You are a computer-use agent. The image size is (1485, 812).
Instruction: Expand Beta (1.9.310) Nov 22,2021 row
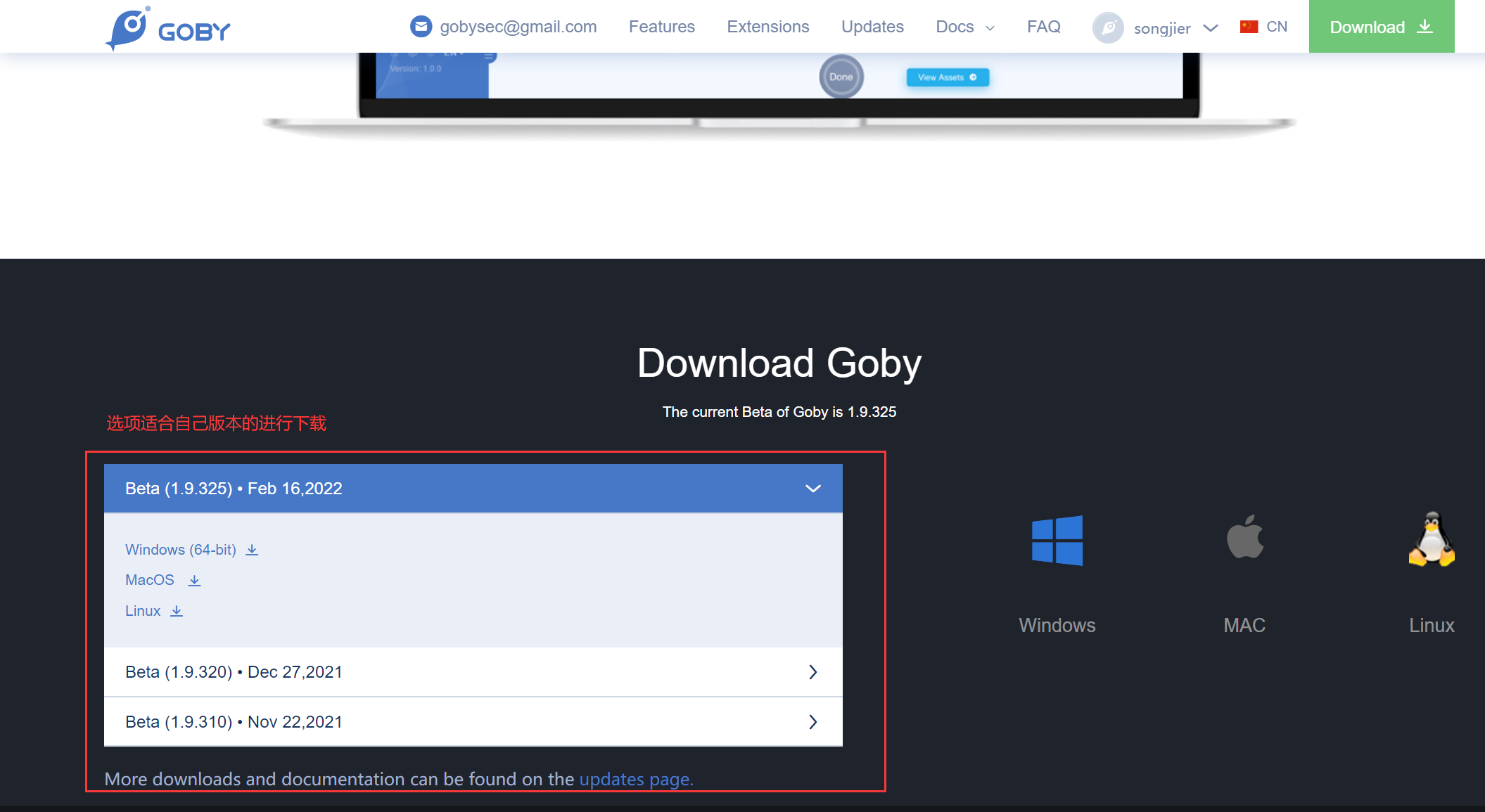pyautogui.click(x=812, y=722)
